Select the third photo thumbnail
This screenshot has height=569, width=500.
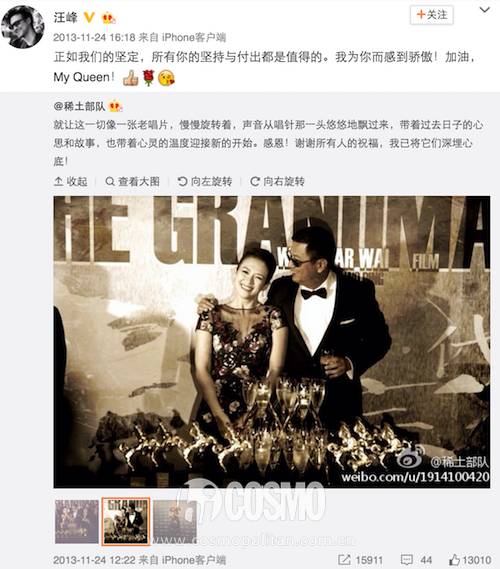(x=175, y=521)
